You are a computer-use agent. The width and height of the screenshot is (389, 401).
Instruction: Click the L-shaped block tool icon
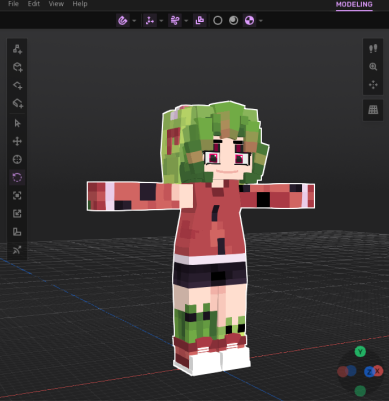tap(17, 232)
